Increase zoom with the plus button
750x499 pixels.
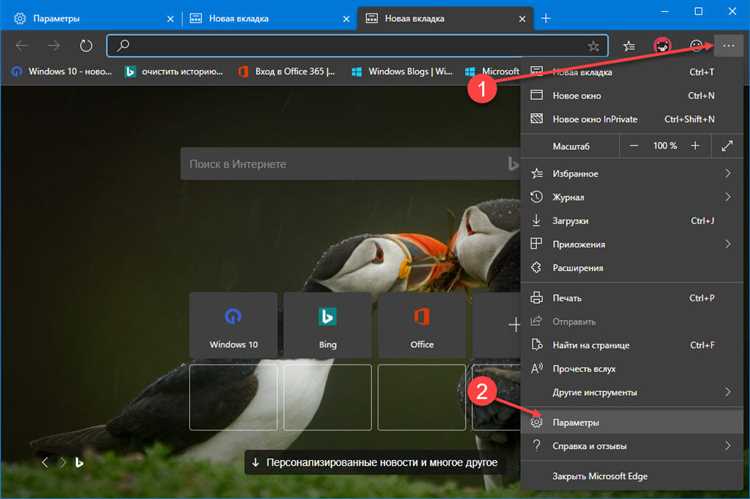695,146
